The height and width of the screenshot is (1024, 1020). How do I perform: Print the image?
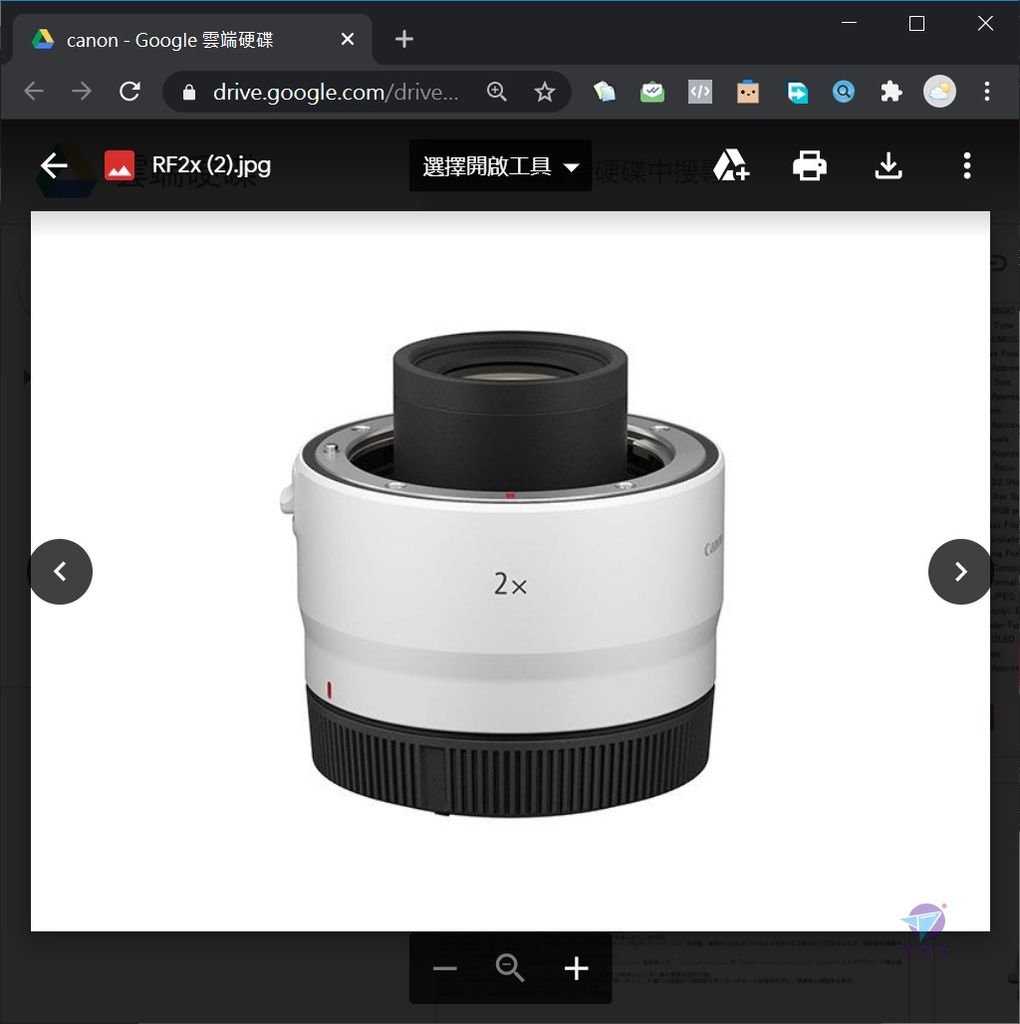(x=810, y=165)
